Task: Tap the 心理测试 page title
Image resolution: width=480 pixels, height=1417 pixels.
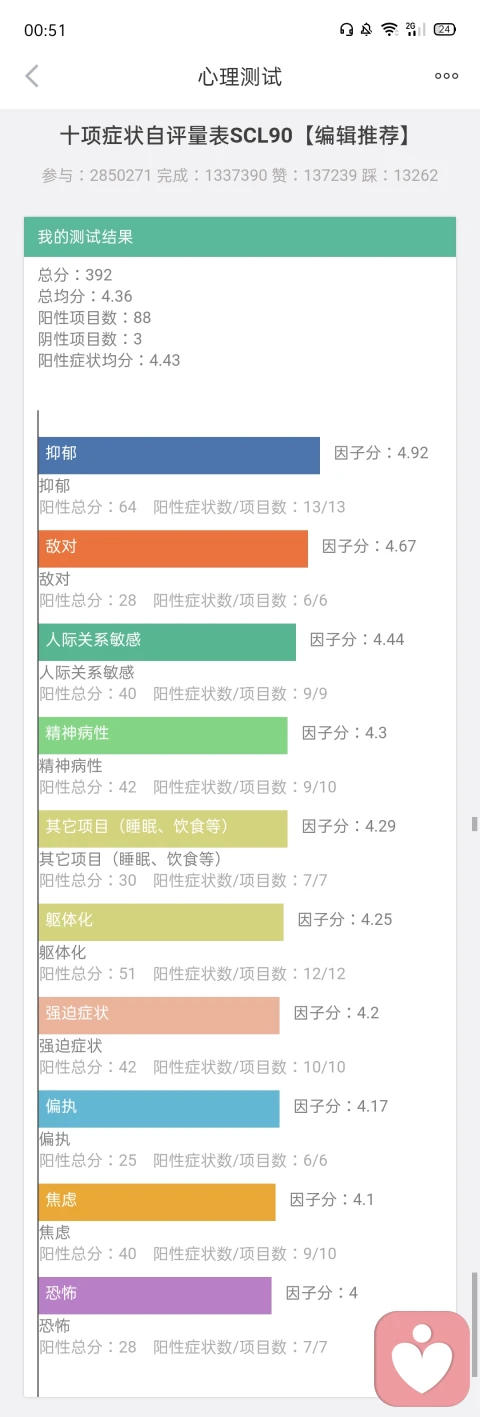Action: [240, 77]
